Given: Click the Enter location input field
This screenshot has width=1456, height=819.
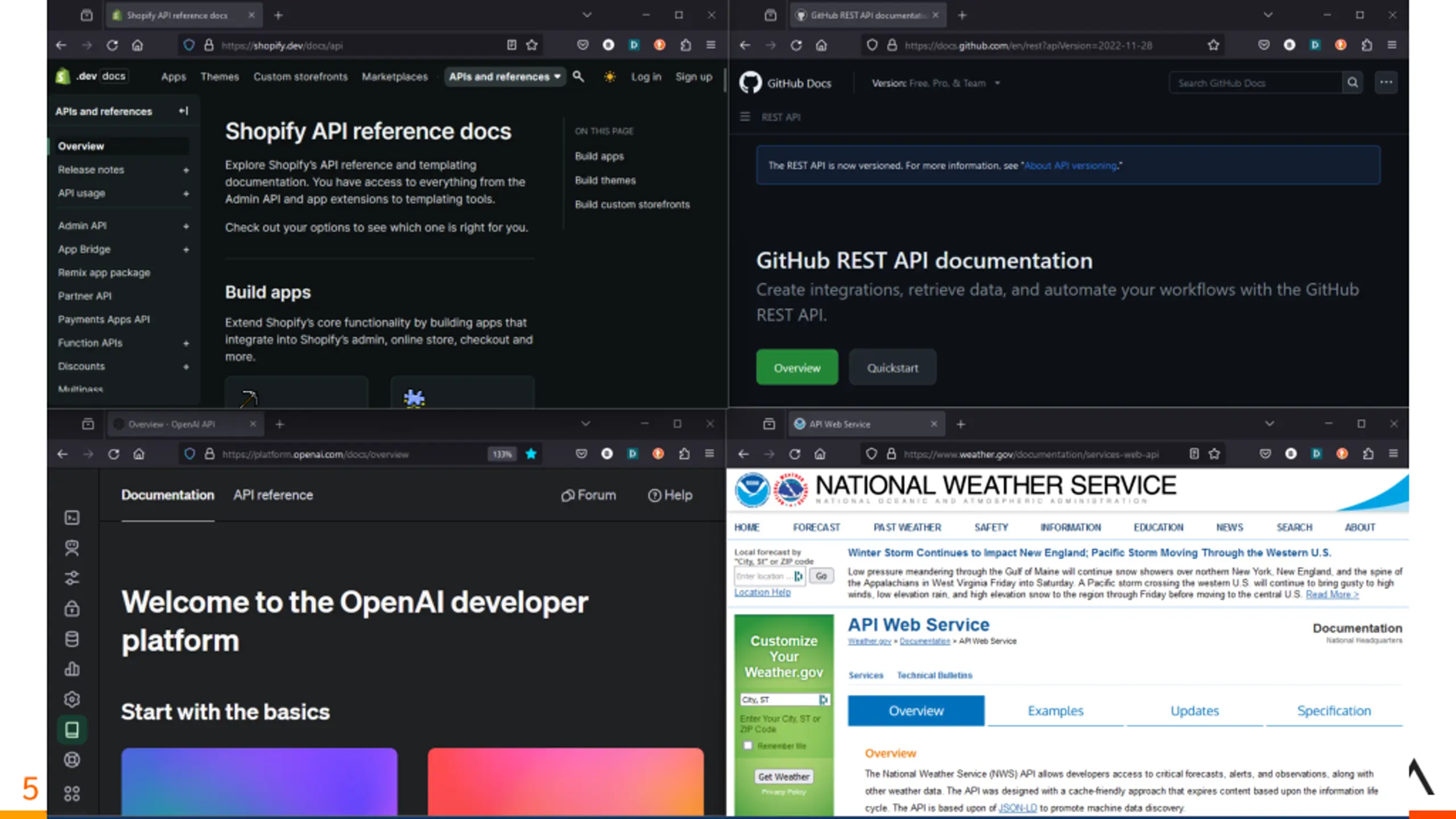Looking at the screenshot, I should click(x=762, y=576).
